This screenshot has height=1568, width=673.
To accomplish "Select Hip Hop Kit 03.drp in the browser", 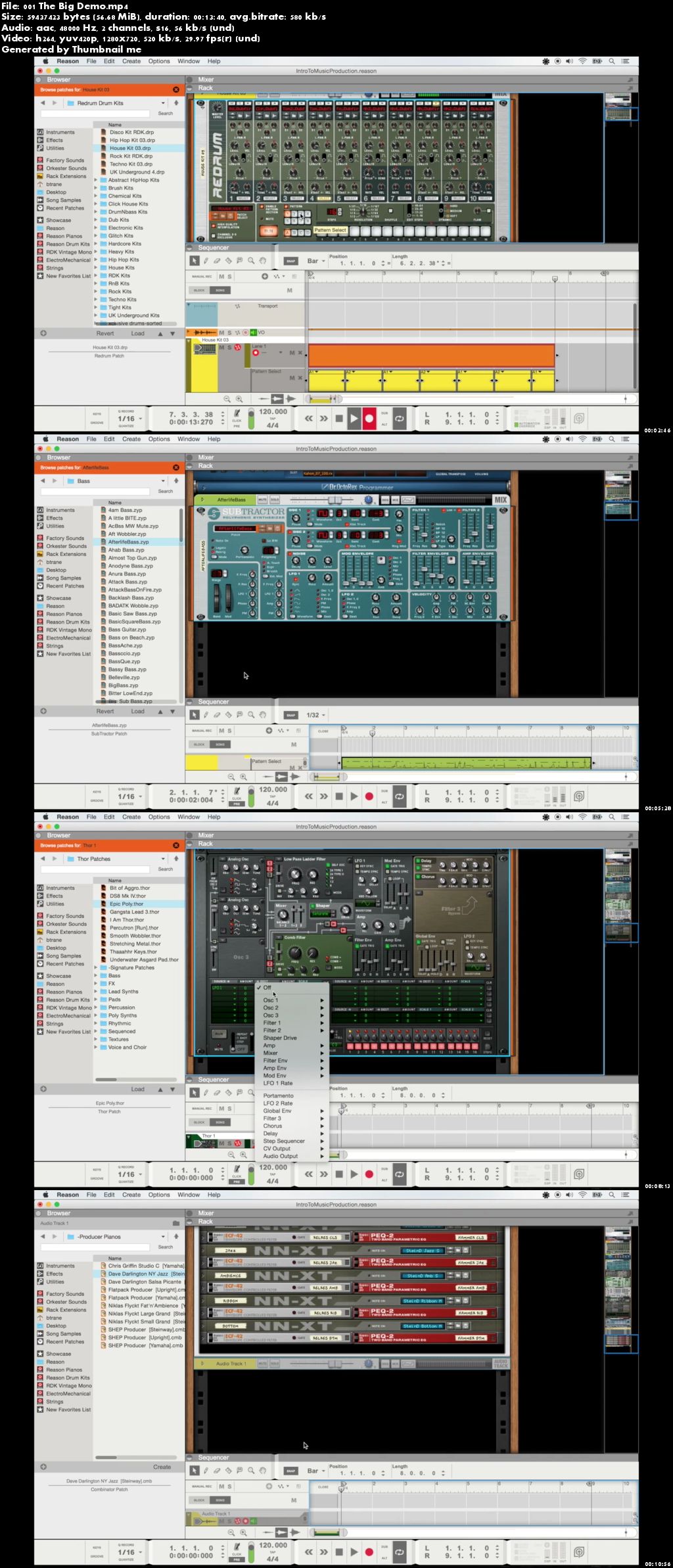I will coord(132,140).
